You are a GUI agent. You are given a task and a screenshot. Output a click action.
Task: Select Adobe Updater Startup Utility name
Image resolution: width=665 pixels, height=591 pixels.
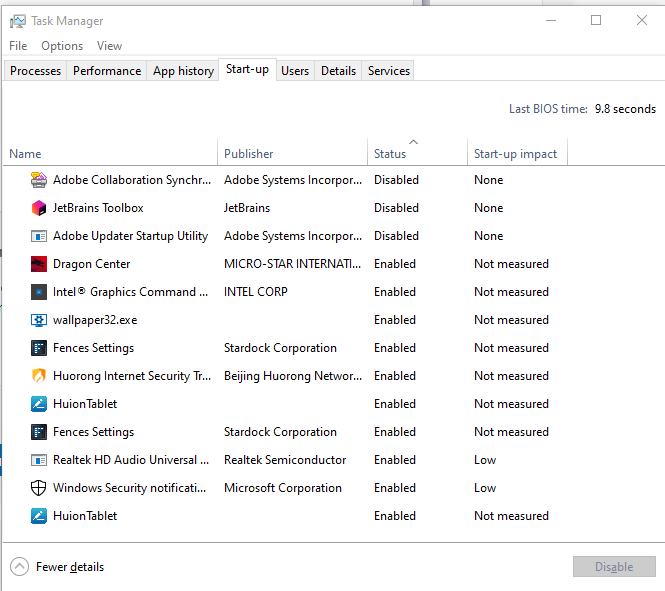[x=130, y=236]
